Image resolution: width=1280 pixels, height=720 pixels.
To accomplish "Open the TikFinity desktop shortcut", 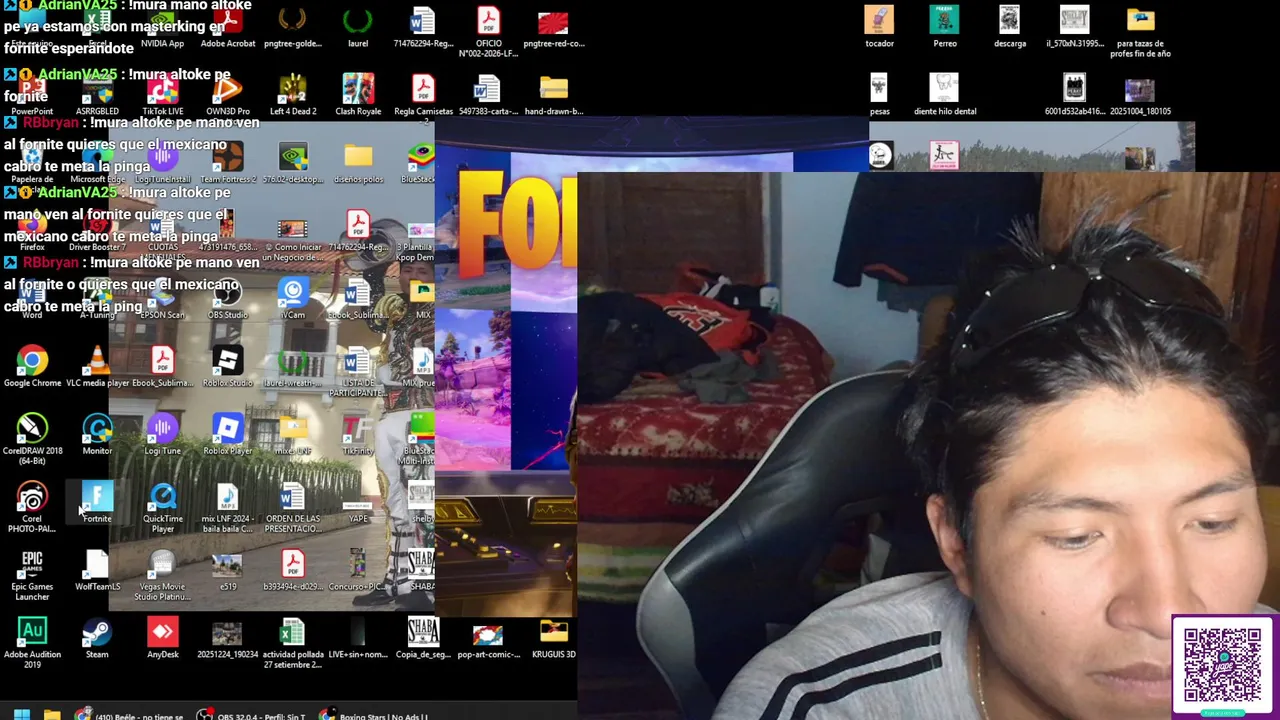I will pos(357,435).
